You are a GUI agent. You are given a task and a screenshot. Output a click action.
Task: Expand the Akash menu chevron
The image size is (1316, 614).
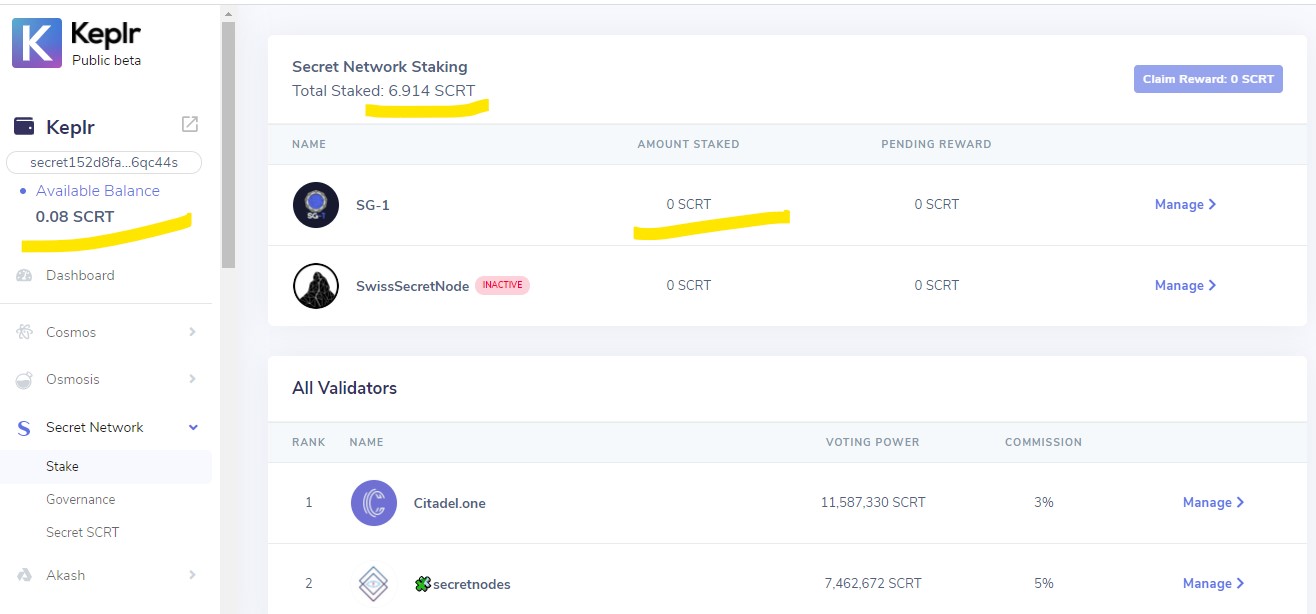(193, 575)
